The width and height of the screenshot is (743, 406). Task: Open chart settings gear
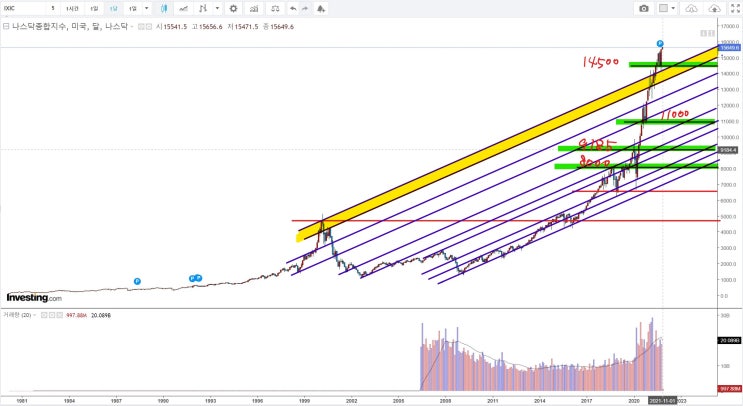[233, 9]
